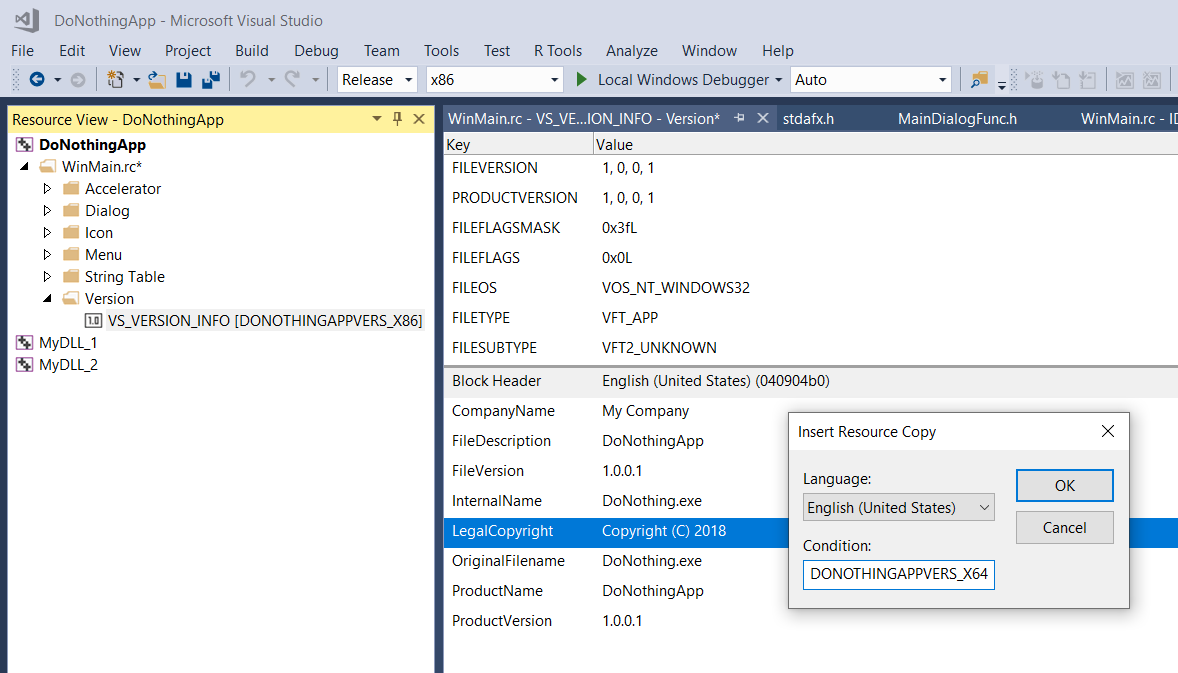Click the Navigate Forward arrow icon
Image resolution: width=1178 pixels, height=673 pixels.
point(77,80)
